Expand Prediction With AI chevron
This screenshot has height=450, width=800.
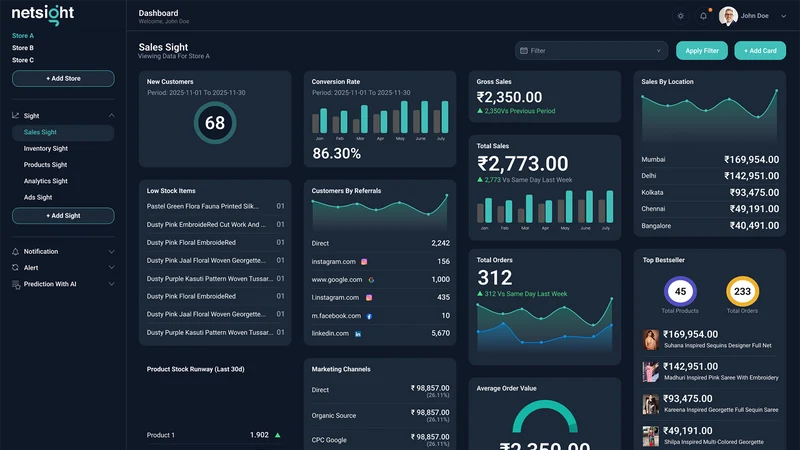[x=111, y=284]
